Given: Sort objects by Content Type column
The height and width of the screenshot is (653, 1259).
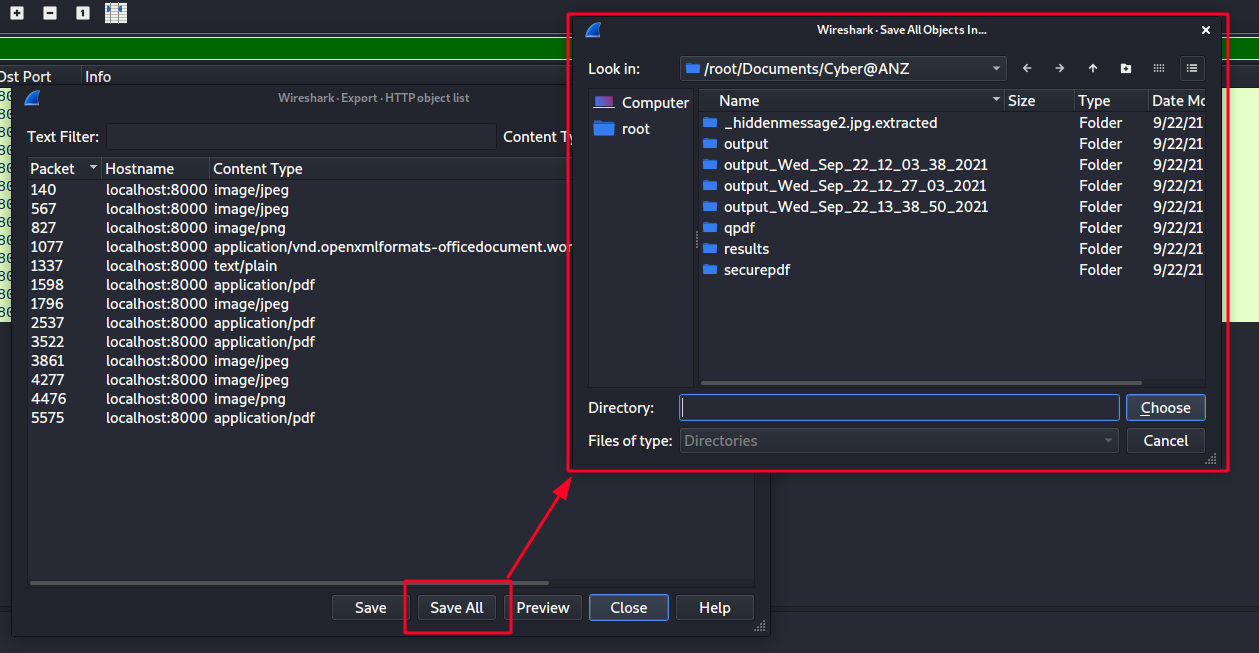Looking at the screenshot, I should (x=390, y=168).
